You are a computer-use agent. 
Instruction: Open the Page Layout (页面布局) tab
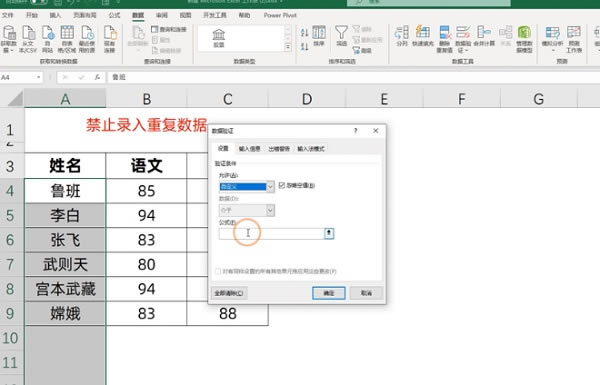click(85, 15)
